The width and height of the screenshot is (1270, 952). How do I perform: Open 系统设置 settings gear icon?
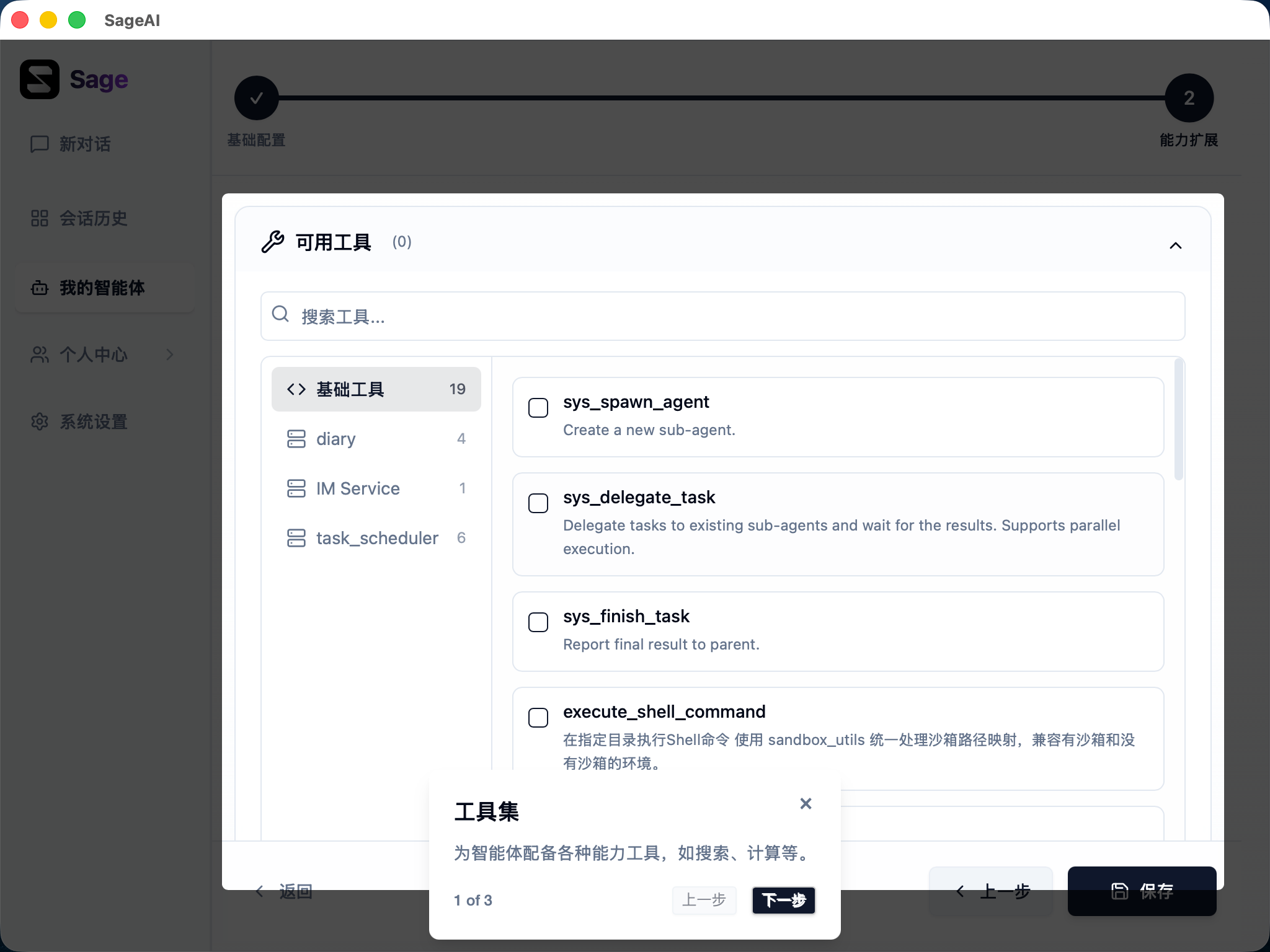pyautogui.click(x=38, y=421)
